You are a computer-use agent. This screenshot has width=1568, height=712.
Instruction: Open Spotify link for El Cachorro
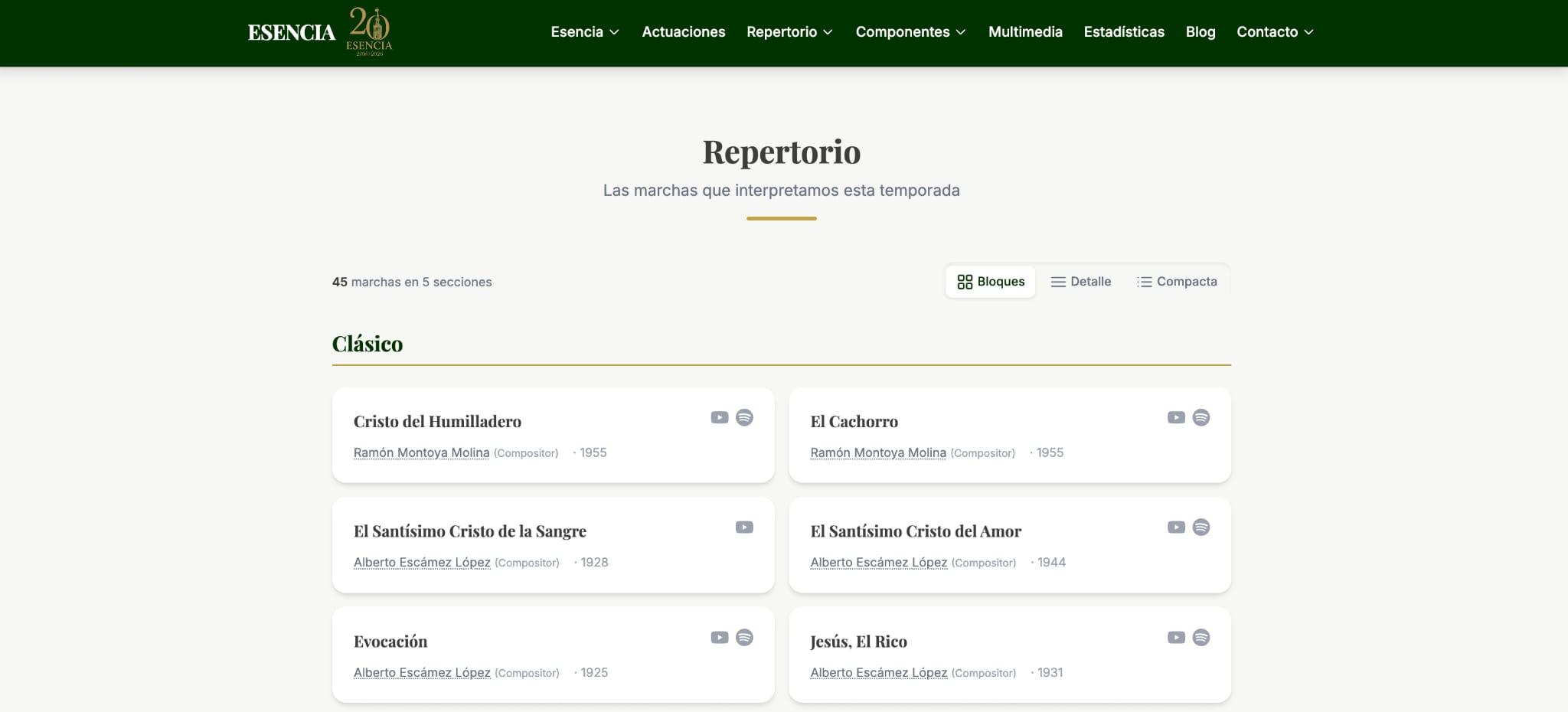1201,417
